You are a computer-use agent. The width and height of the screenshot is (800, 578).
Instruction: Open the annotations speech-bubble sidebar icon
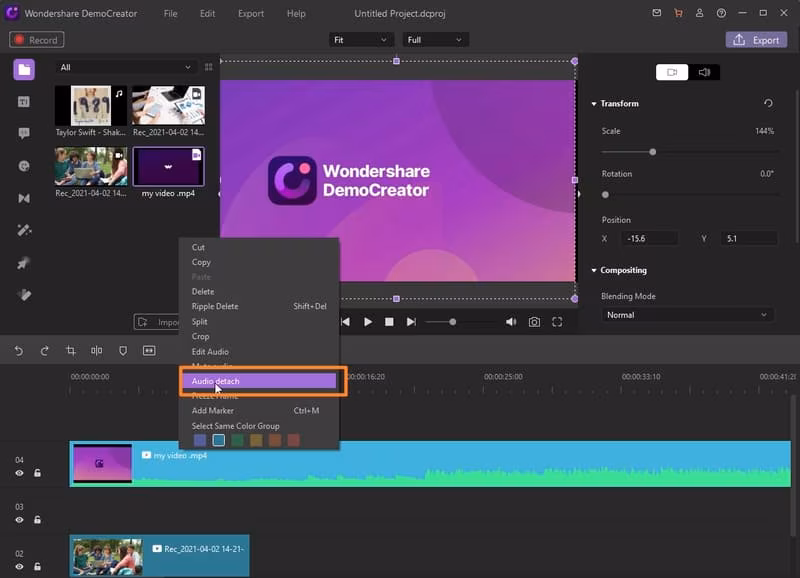click(x=24, y=134)
